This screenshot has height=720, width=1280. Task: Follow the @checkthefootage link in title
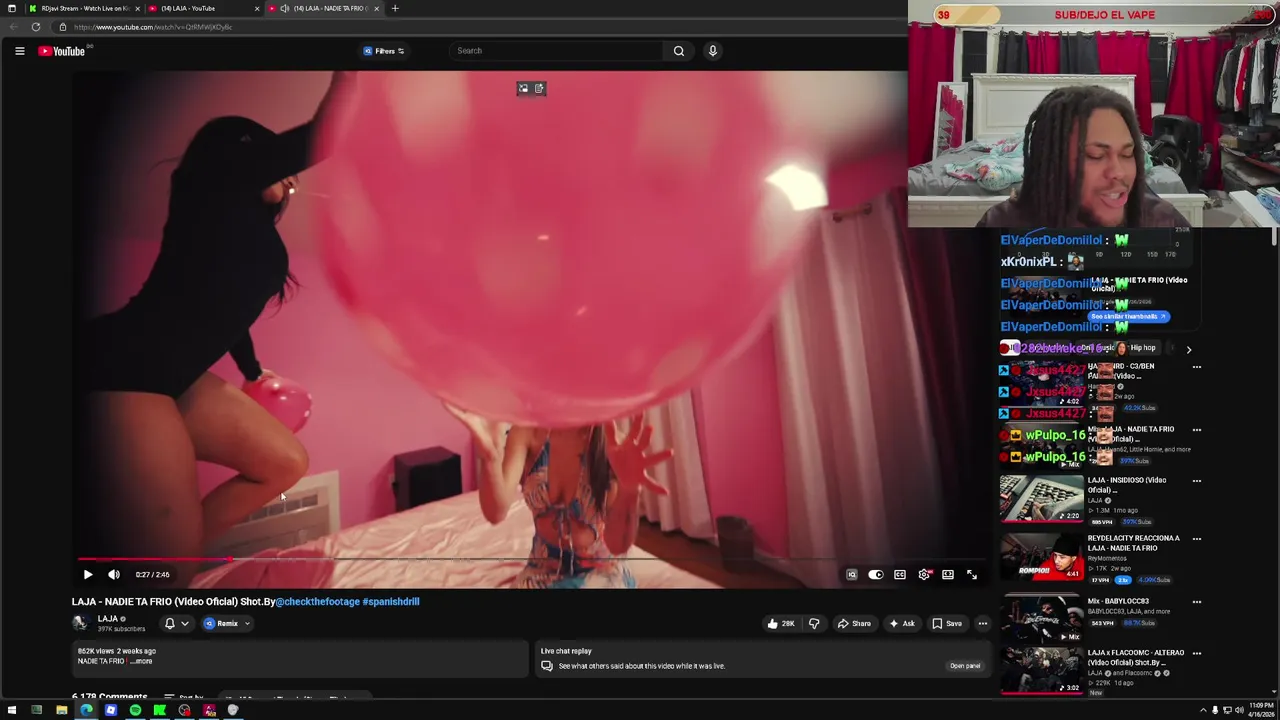317,602
